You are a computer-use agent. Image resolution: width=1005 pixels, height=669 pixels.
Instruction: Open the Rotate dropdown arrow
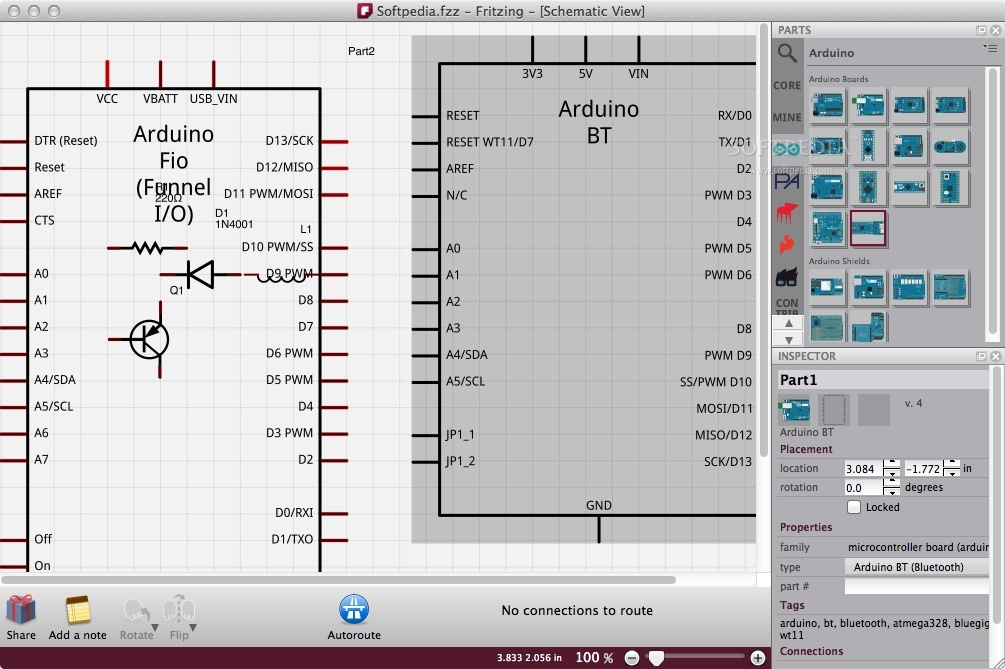(x=154, y=627)
